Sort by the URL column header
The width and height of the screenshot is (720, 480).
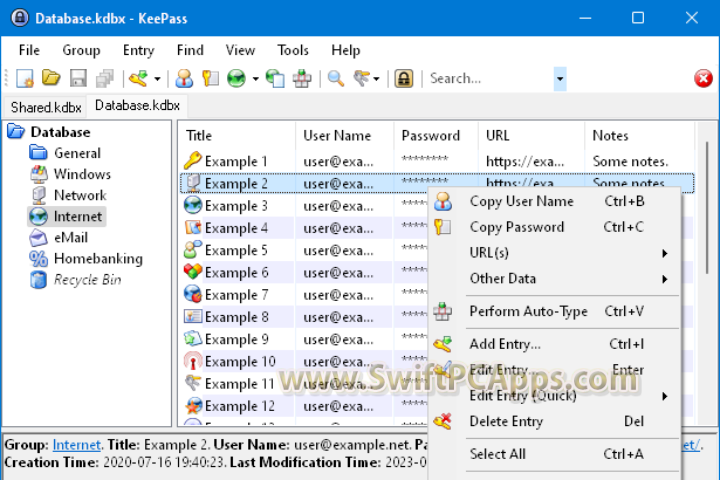pos(531,136)
